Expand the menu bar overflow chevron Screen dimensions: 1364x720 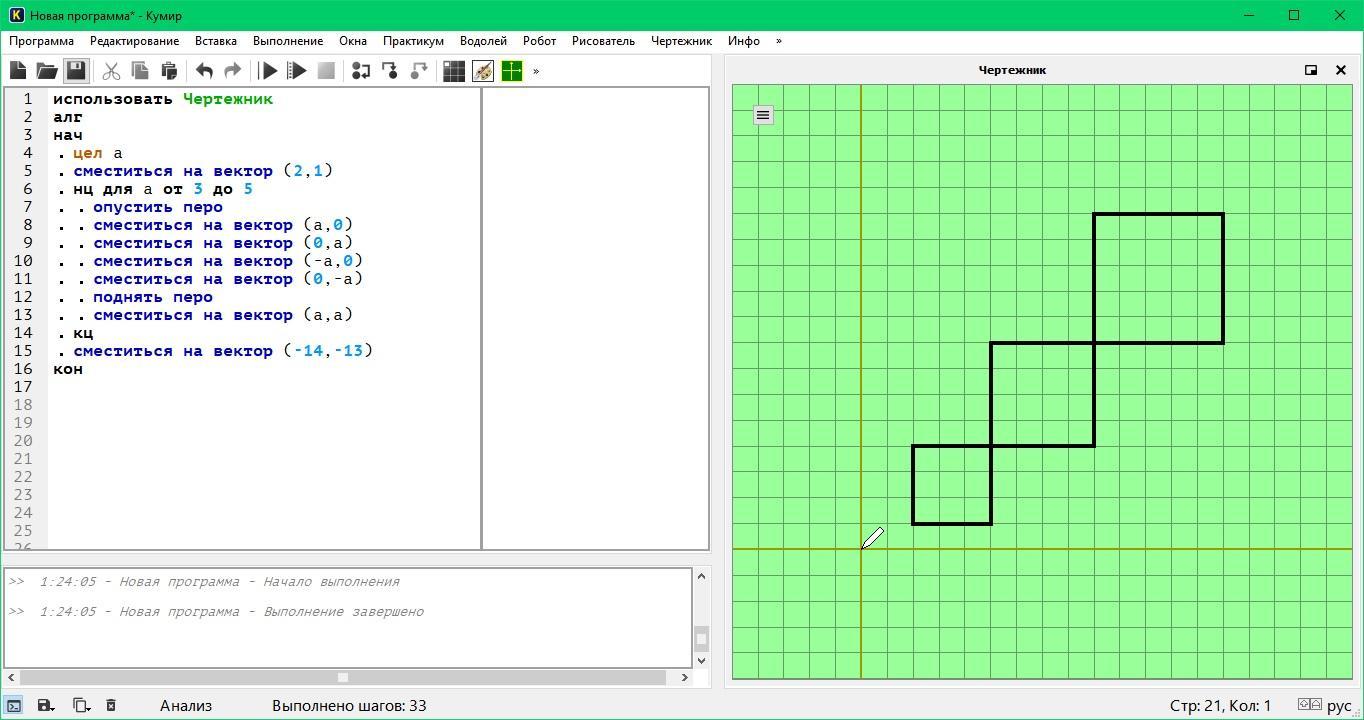(779, 41)
